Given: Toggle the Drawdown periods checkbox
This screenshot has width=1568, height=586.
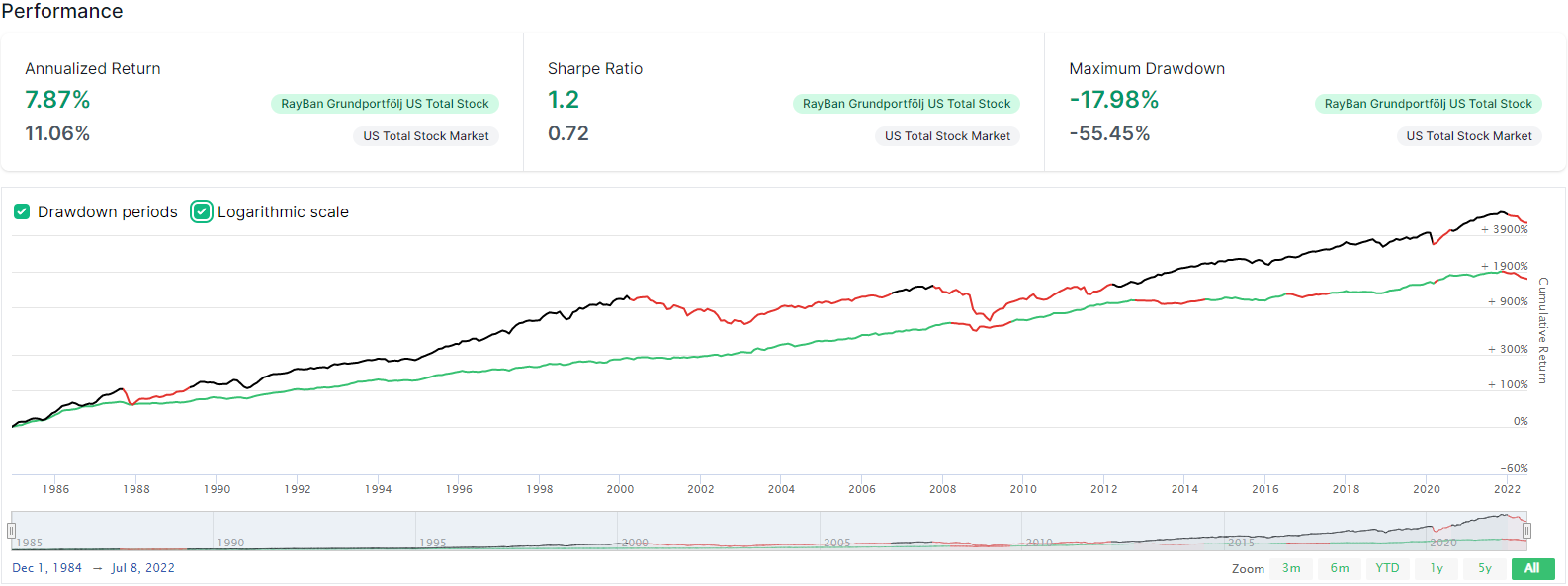Looking at the screenshot, I should (x=22, y=211).
